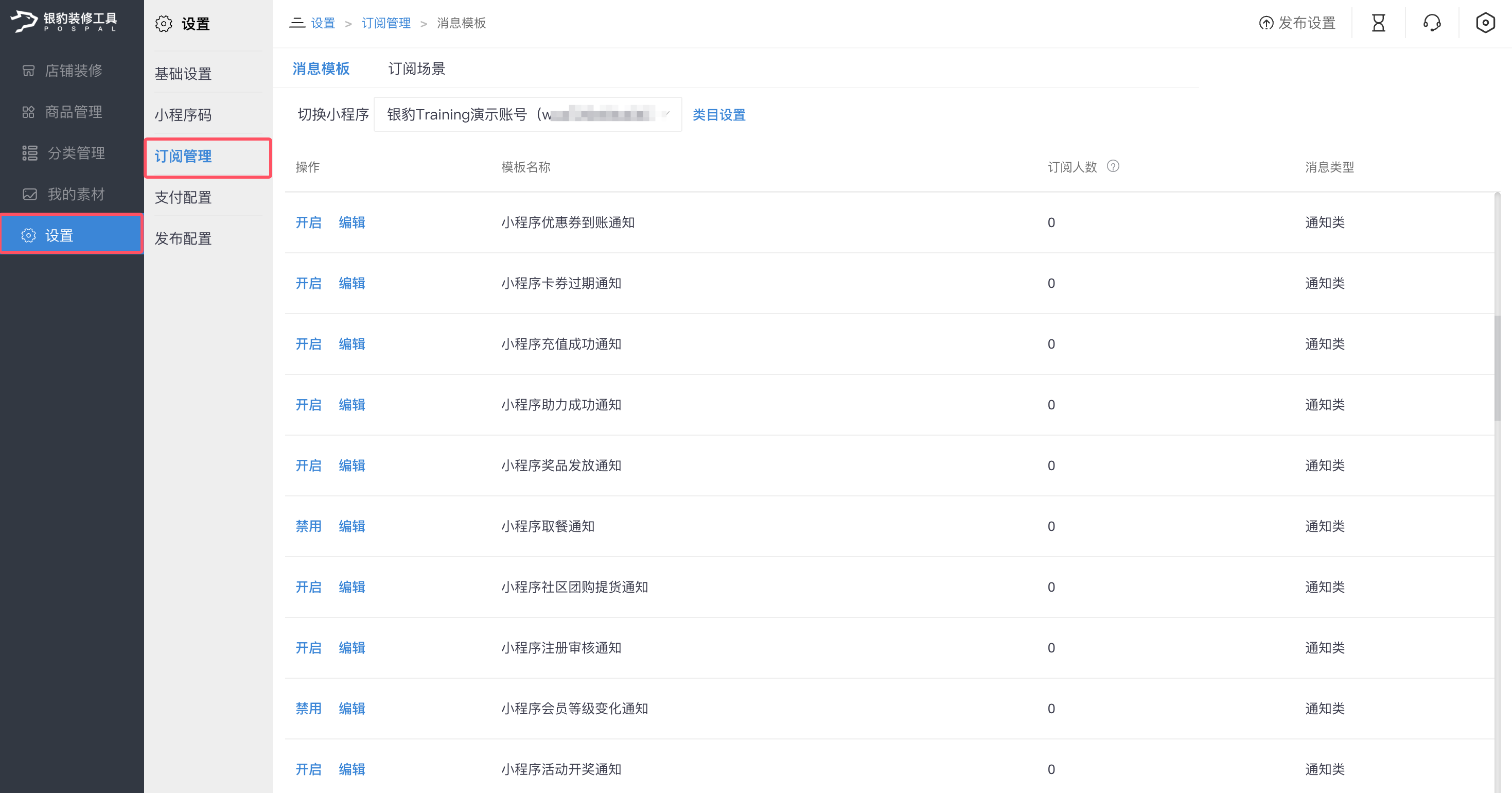Disable 小程序取餐通知 template via 禁用

[308, 526]
